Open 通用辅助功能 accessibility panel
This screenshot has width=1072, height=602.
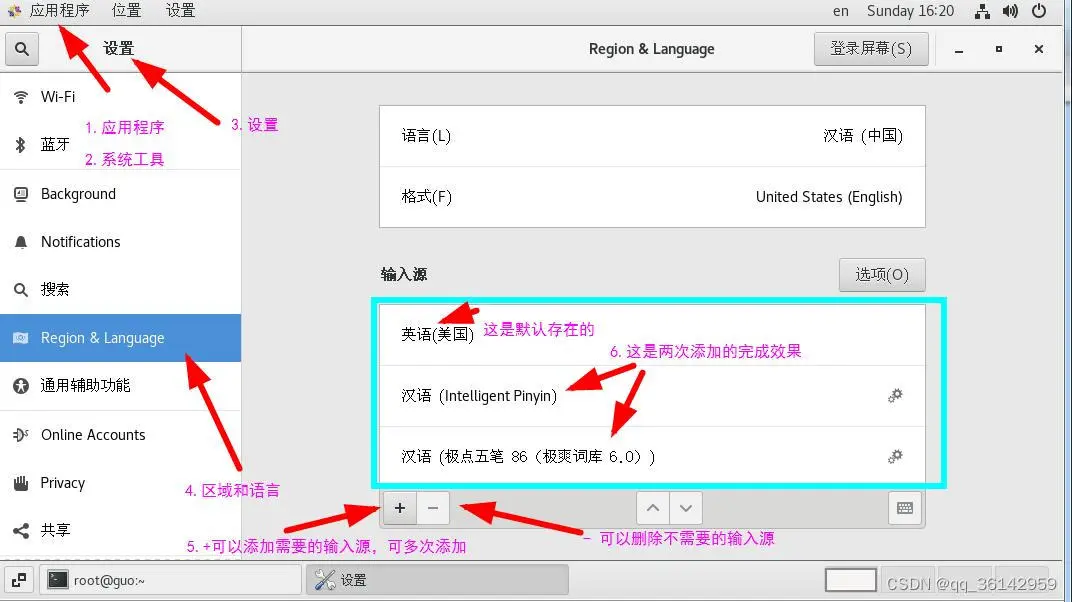120,386
